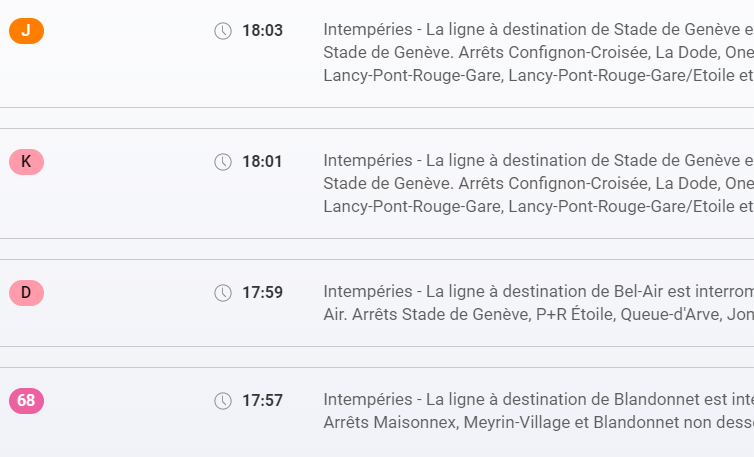Click the pink D line badge
The height and width of the screenshot is (457, 754).
point(26,293)
